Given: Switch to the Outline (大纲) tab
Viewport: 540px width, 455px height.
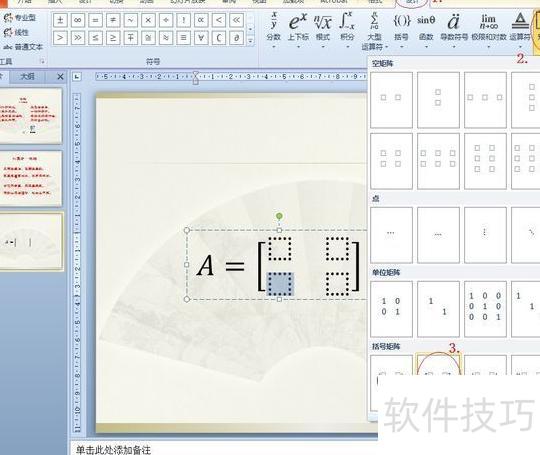Looking at the screenshot, I should point(27,76).
